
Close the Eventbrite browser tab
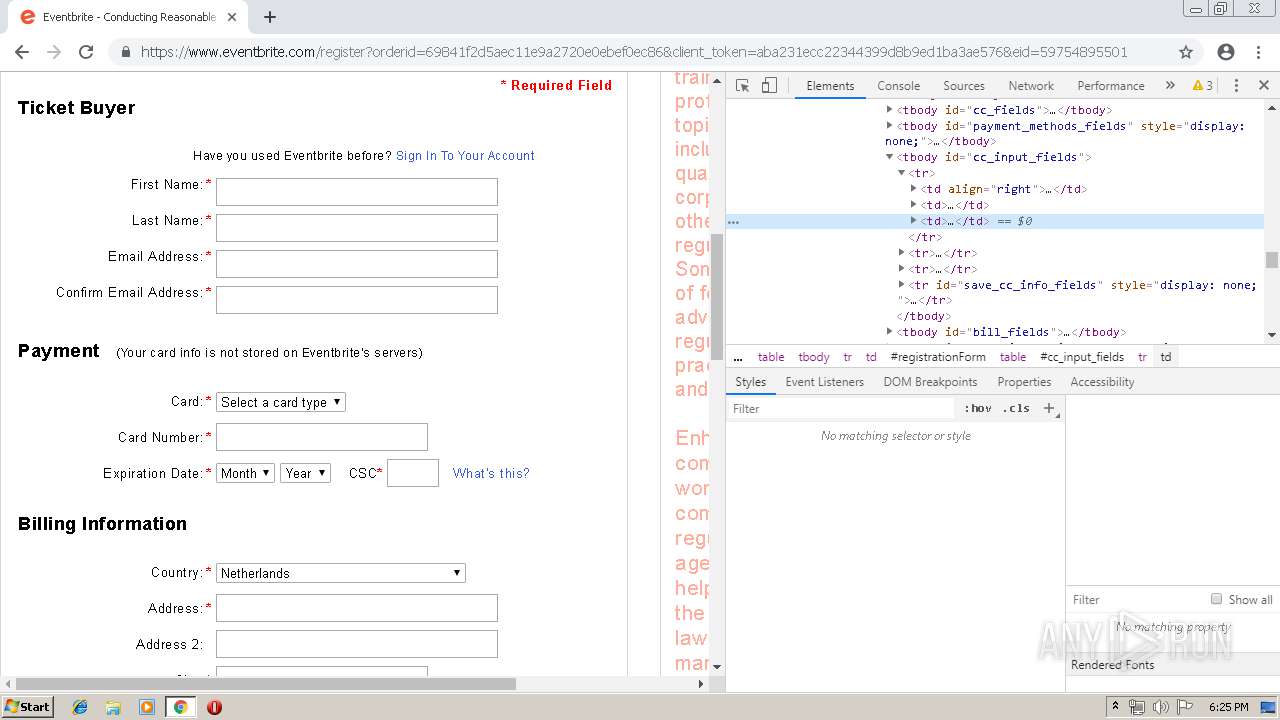click(x=232, y=17)
